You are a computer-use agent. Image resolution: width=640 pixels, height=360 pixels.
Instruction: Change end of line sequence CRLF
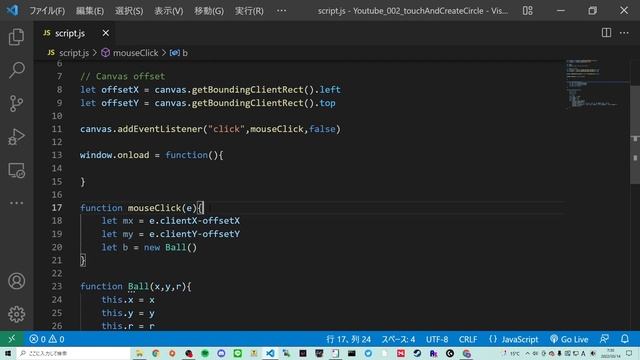[468, 339]
